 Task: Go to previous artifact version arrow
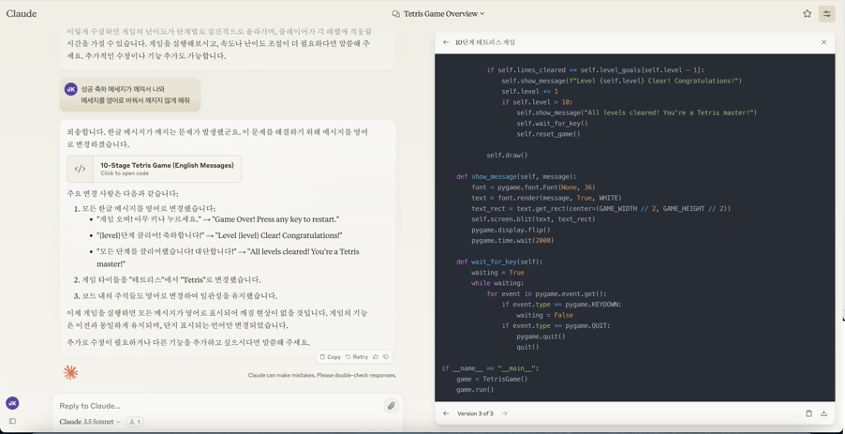(x=446, y=414)
